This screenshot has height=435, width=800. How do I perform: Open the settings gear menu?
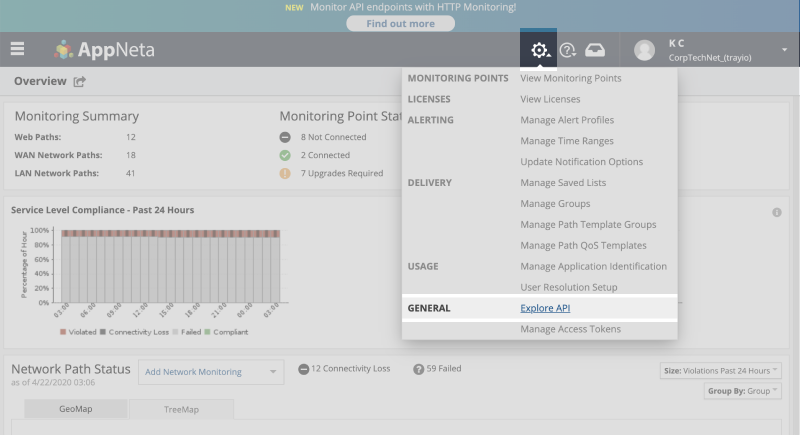point(540,50)
